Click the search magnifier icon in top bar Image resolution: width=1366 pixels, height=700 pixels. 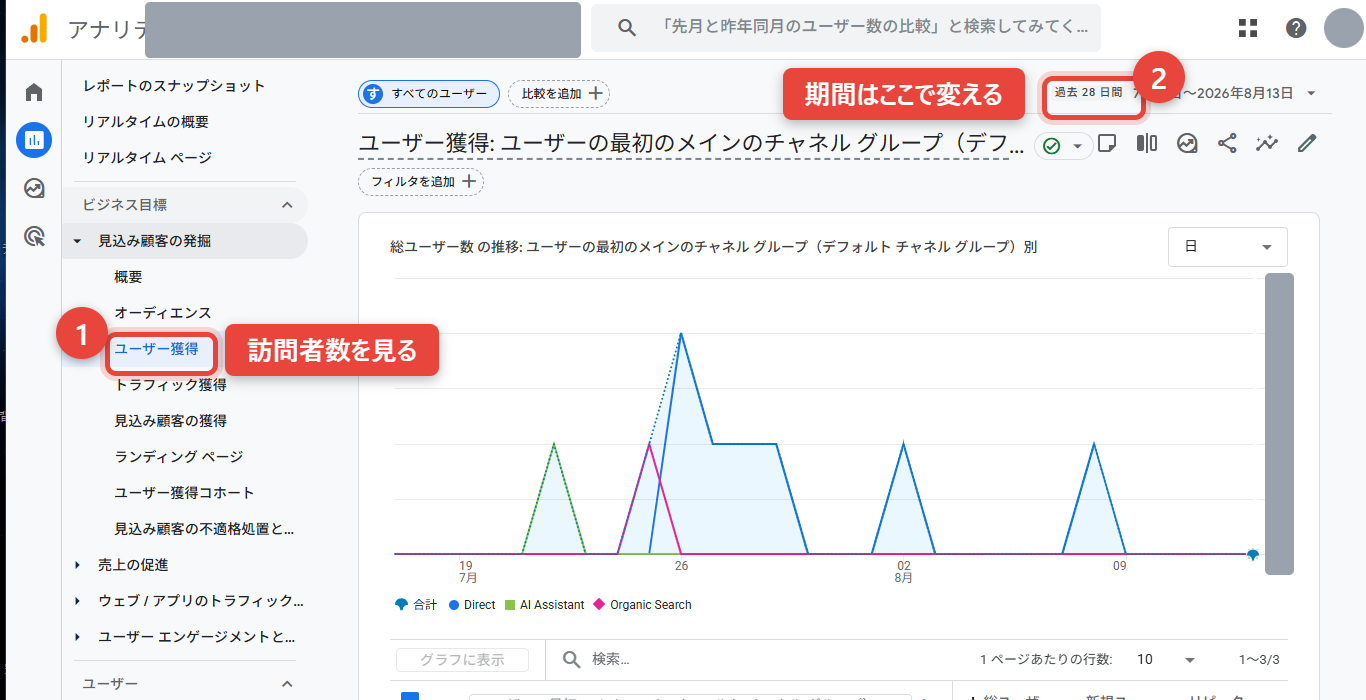point(627,28)
